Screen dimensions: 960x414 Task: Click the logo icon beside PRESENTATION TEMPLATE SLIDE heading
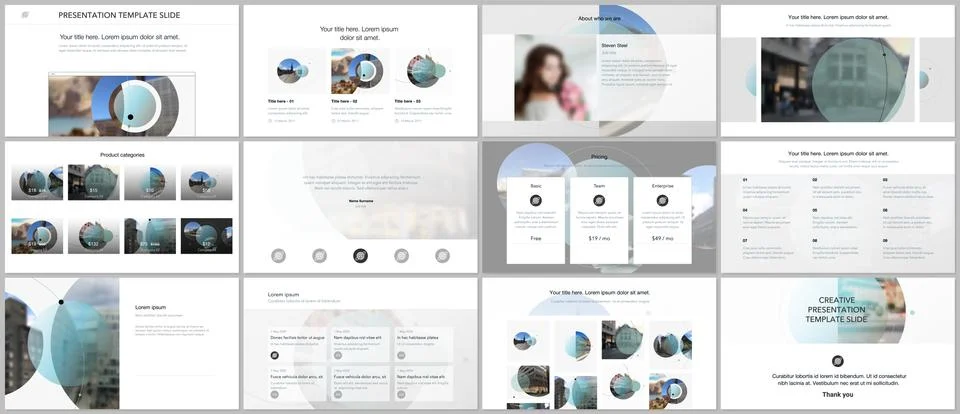pyautogui.click(x=25, y=15)
